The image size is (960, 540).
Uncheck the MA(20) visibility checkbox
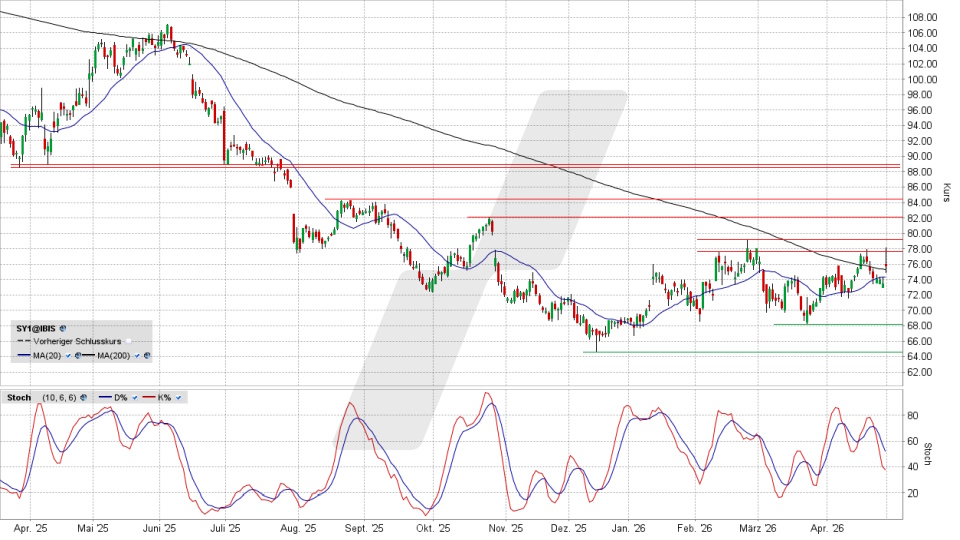pyautogui.click(x=67, y=355)
